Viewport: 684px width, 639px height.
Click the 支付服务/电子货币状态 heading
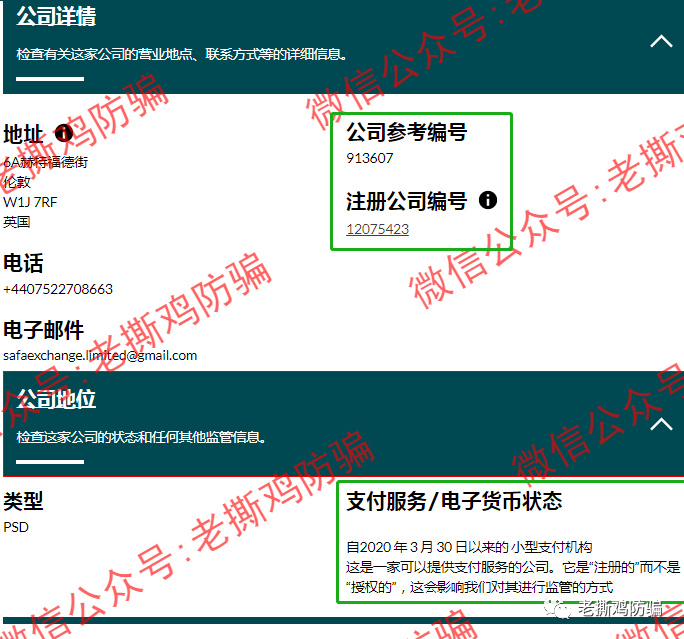pos(454,501)
